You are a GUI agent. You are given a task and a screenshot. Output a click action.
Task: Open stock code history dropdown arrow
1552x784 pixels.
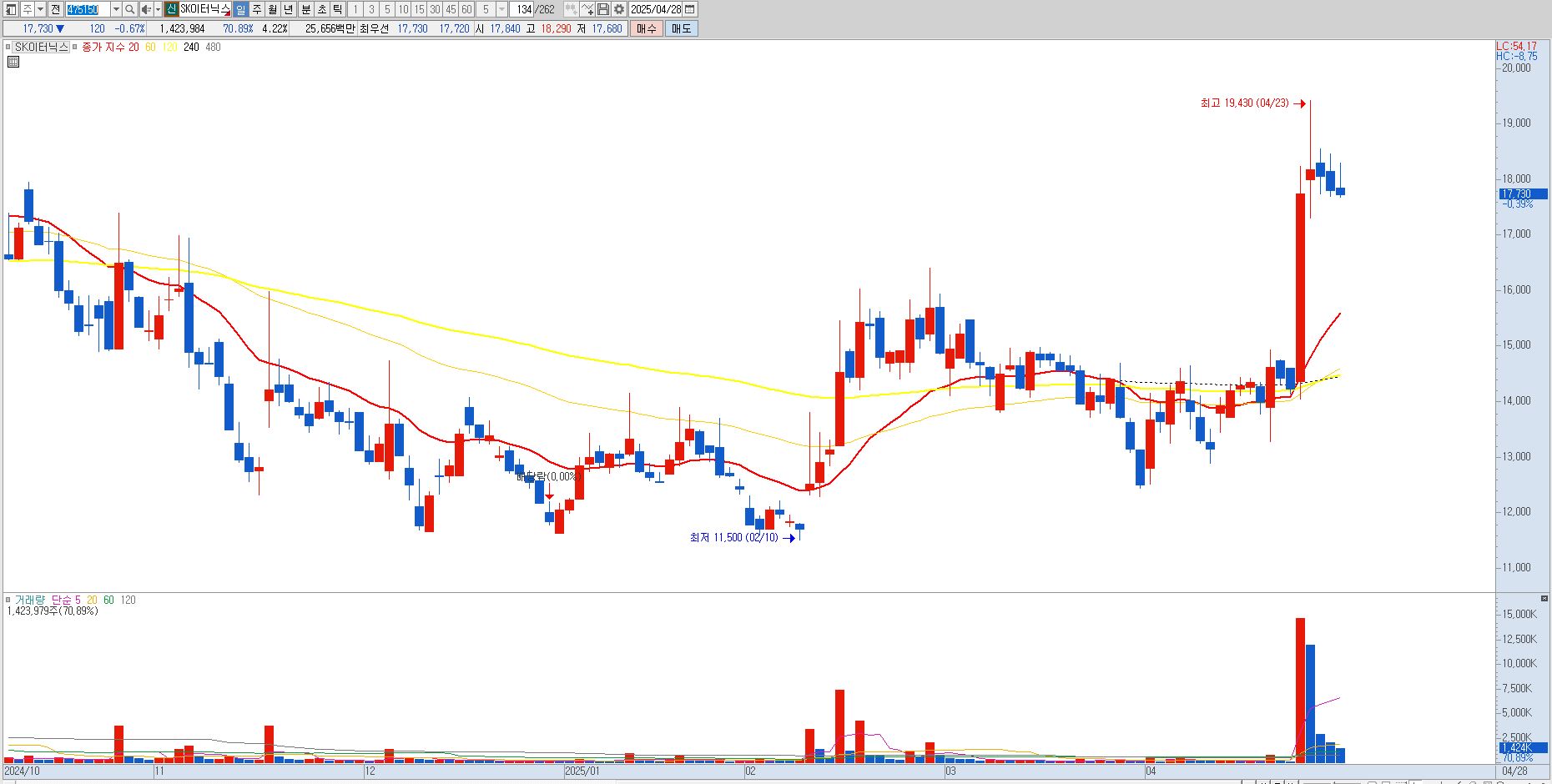[116, 9]
